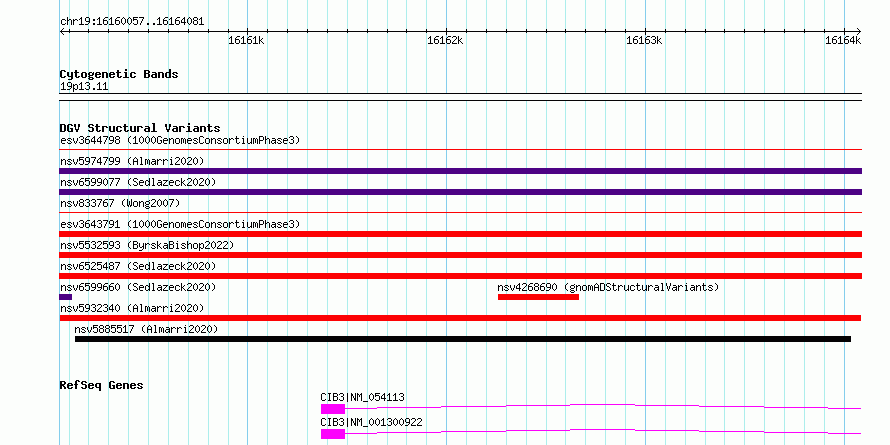
Task: Click the 16164k ruler marker
Action: tap(843, 40)
